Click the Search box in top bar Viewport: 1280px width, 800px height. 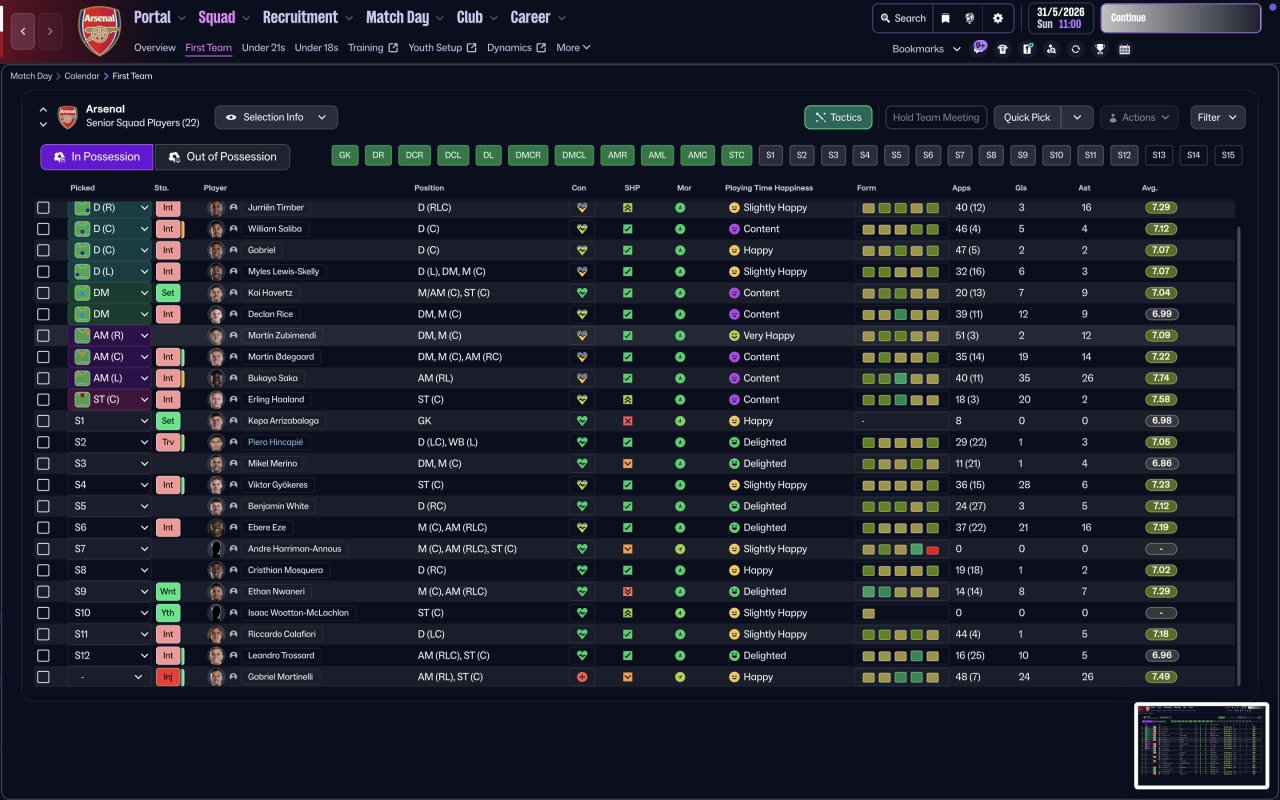[903, 18]
